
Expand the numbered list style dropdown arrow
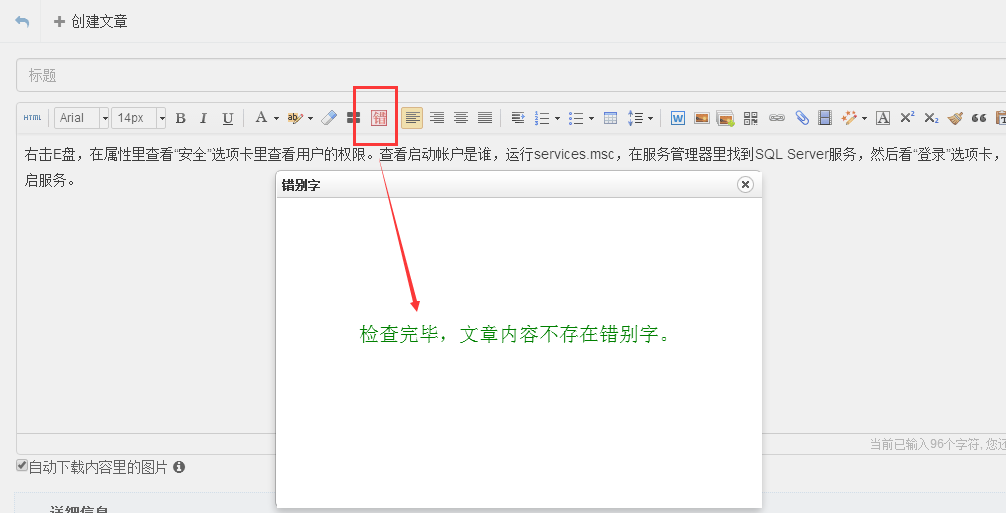click(x=557, y=118)
